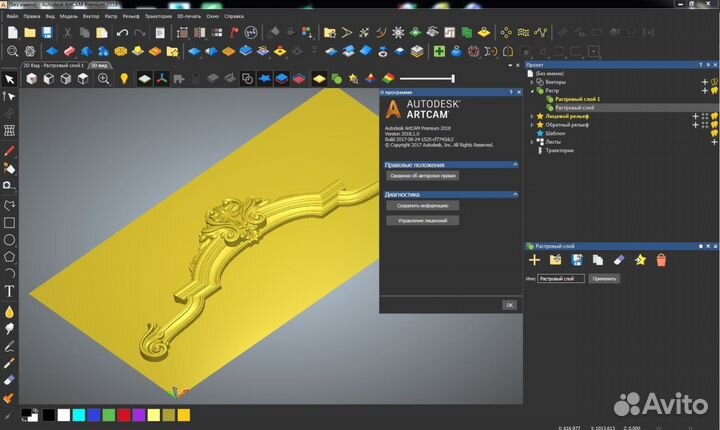Select the cyan color swatch in bottom palette
Screen dimensions: 720x430
78,414
